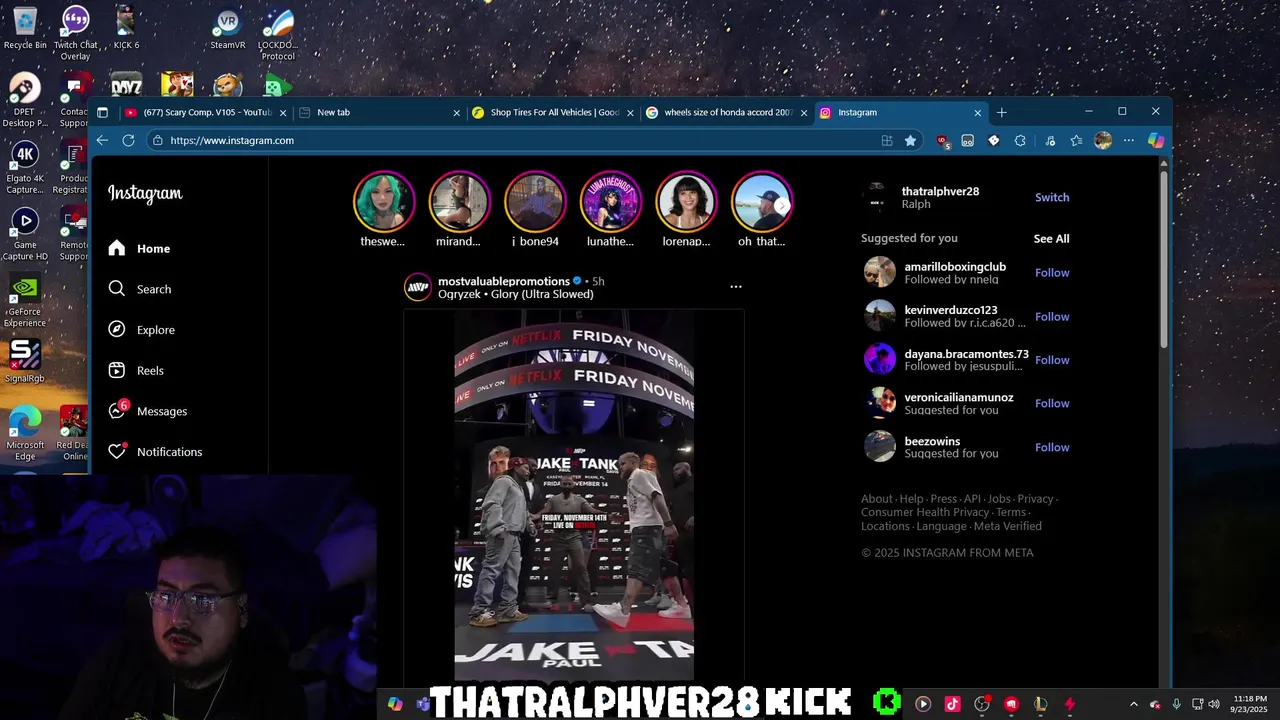Switch to YouTube Scary Comp tab
Viewport: 1280px width, 720px height.
point(206,112)
